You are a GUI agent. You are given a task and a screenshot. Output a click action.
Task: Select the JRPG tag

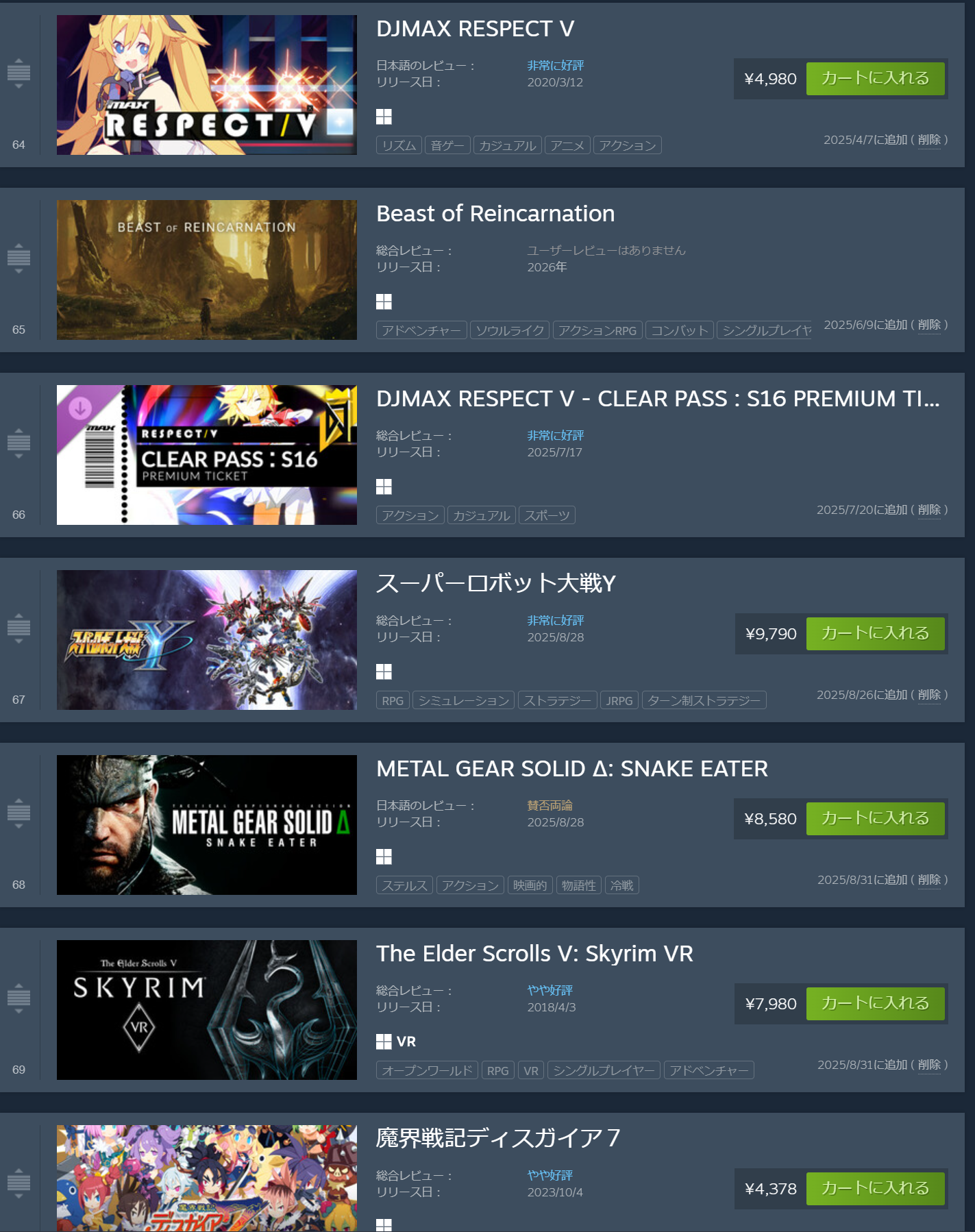(619, 700)
